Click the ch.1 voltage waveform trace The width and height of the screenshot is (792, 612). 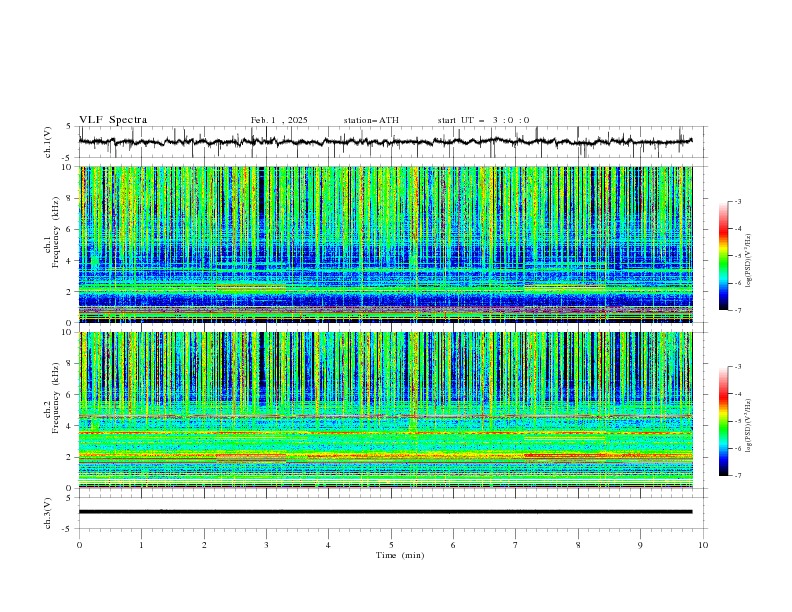[385, 142]
